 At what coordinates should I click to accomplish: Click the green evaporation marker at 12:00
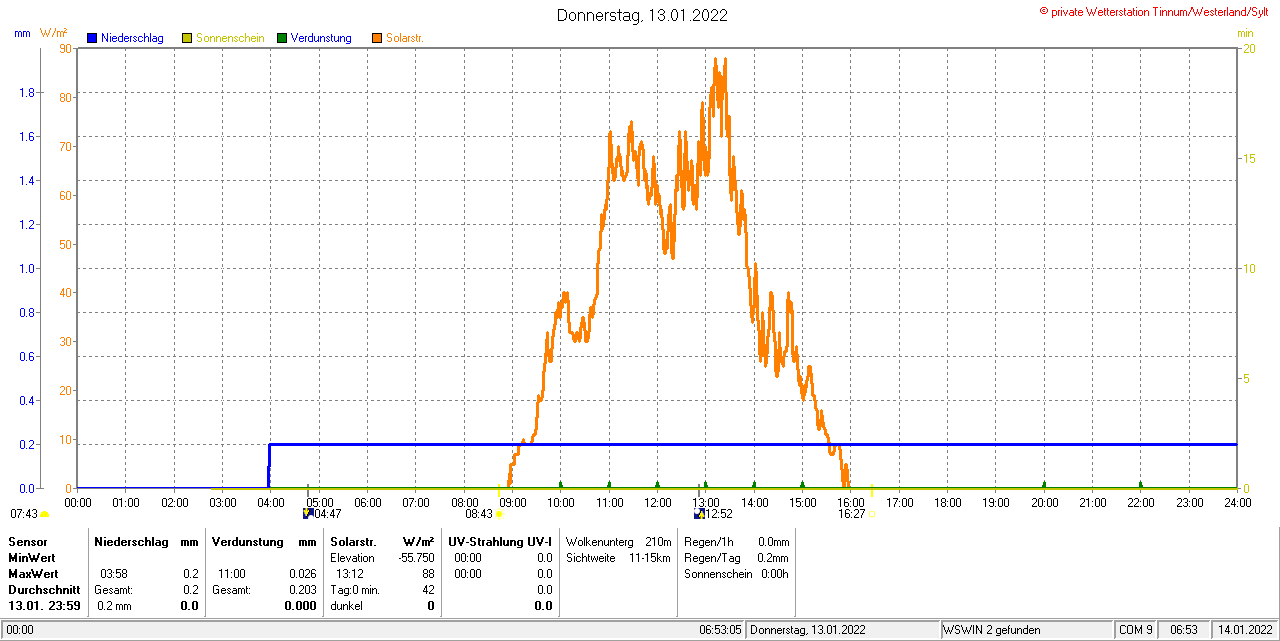657,485
